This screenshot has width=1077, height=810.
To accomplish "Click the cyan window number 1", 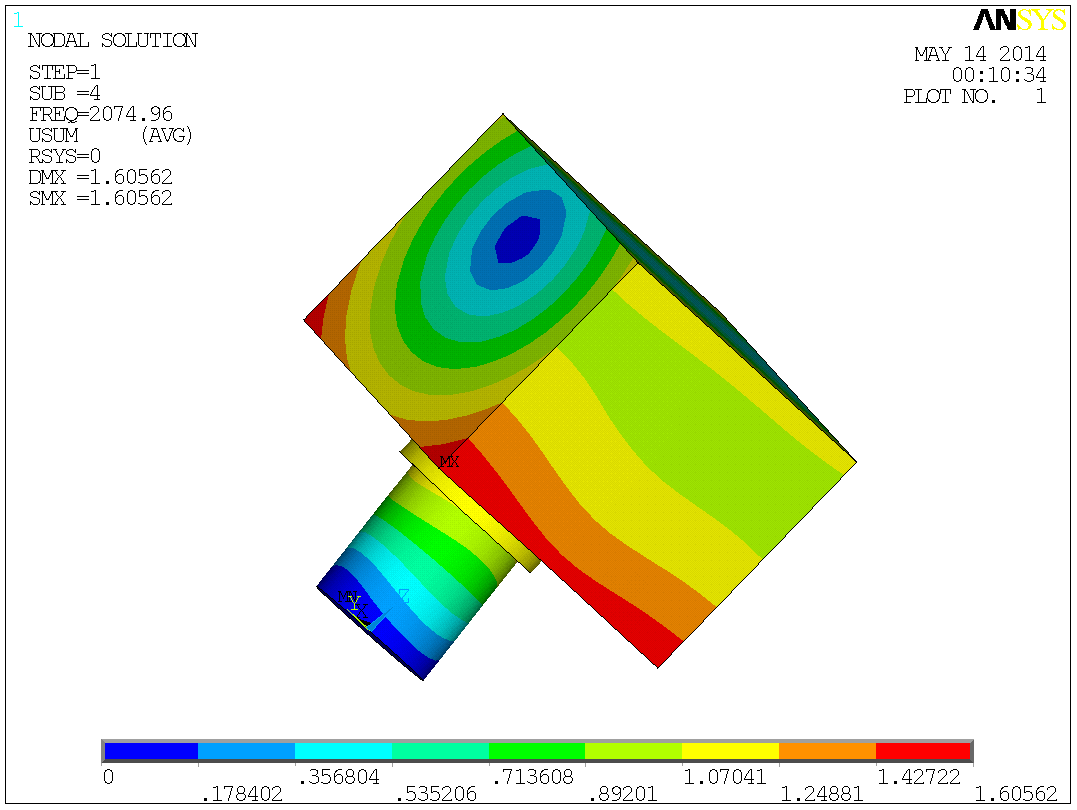I will (18, 21).
